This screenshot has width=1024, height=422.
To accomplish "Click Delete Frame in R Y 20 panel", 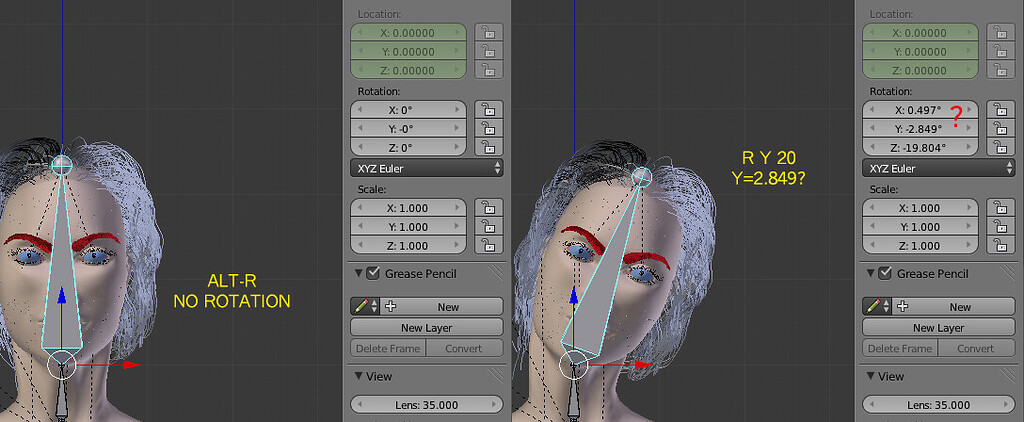I will pyautogui.click(x=901, y=348).
